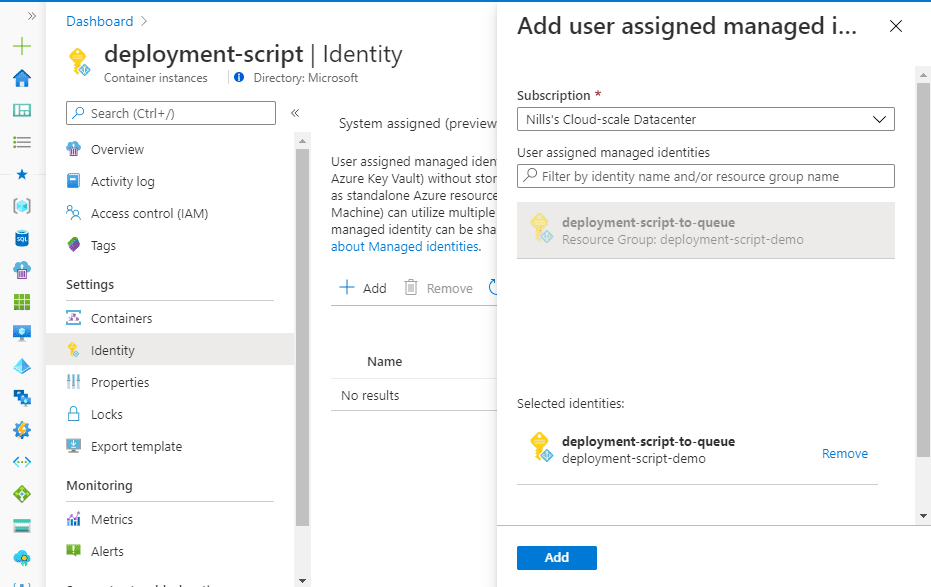The image size is (931, 587).
Task: Open the Subscription dropdown
Action: pyautogui.click(x=705, y=119)
